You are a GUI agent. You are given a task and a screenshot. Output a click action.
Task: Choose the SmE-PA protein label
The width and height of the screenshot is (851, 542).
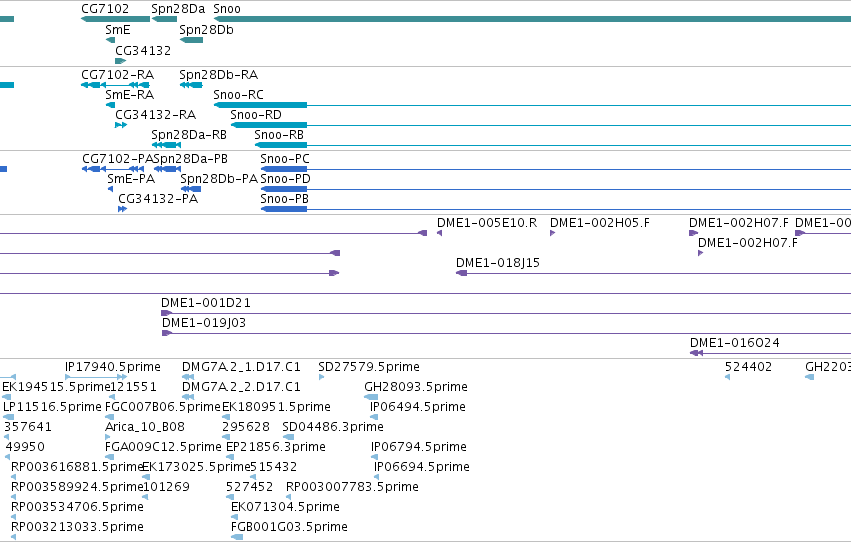[x=131, y=179]
